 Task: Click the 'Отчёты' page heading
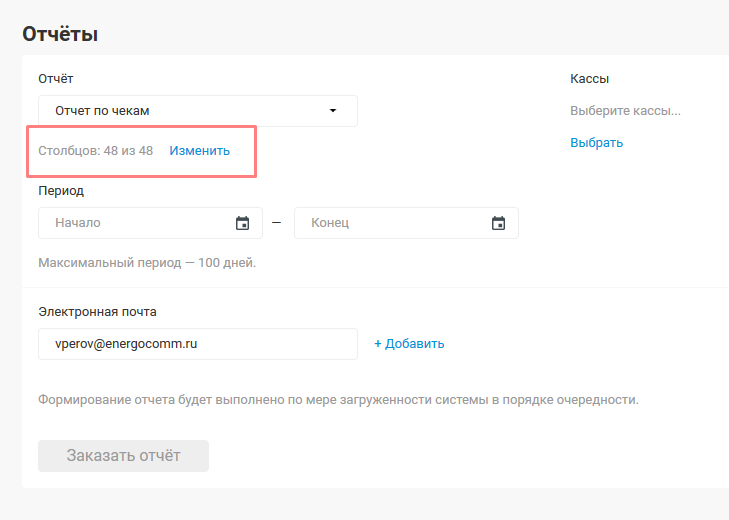tap(60, 35)
